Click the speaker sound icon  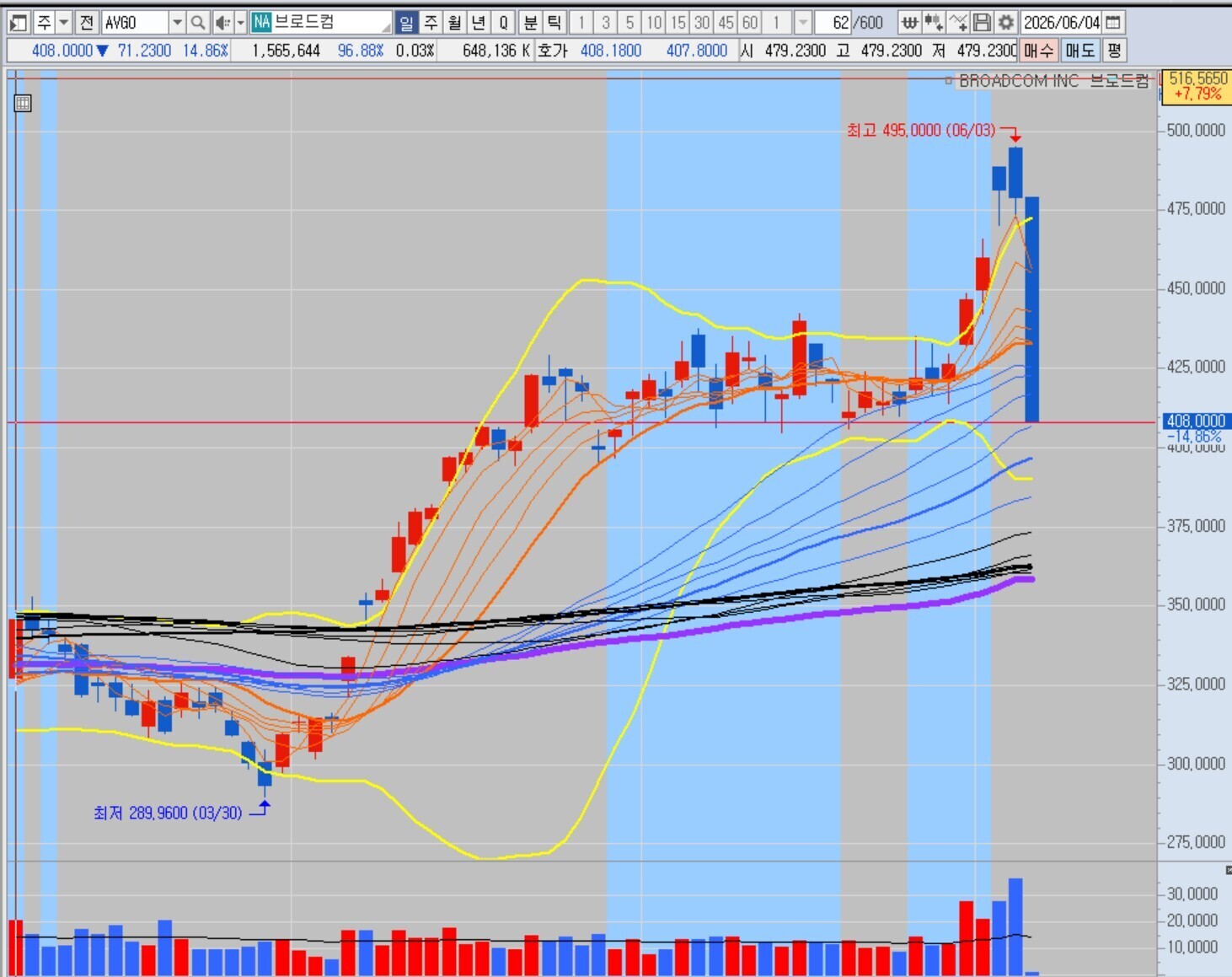pos(222,23)
